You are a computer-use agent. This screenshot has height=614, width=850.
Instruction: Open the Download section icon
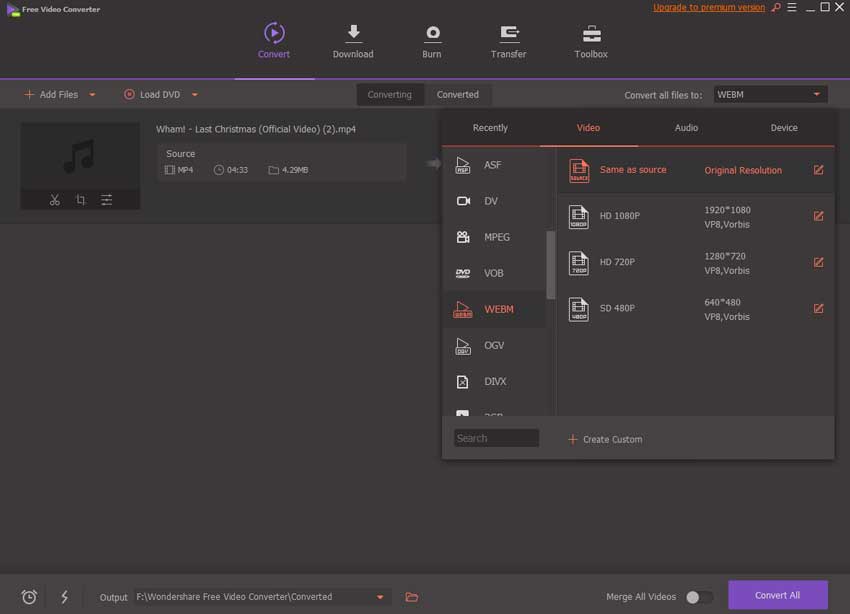coord(353,33)
